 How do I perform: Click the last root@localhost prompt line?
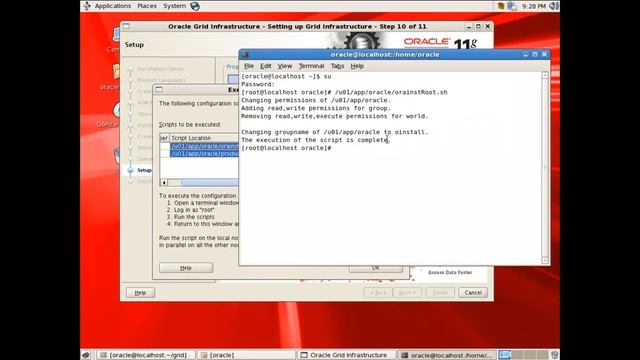286,148
